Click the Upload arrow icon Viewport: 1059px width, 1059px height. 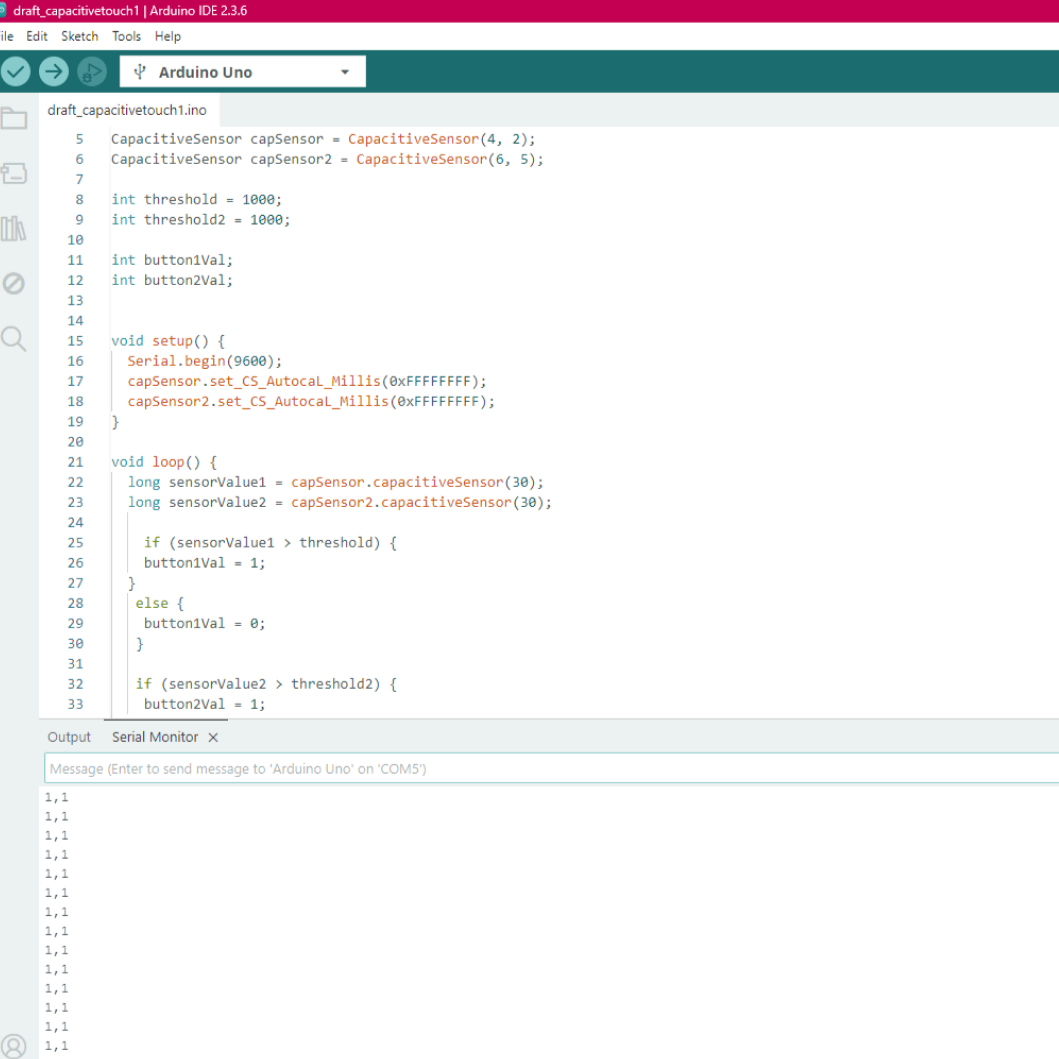[x=54, y=71]
